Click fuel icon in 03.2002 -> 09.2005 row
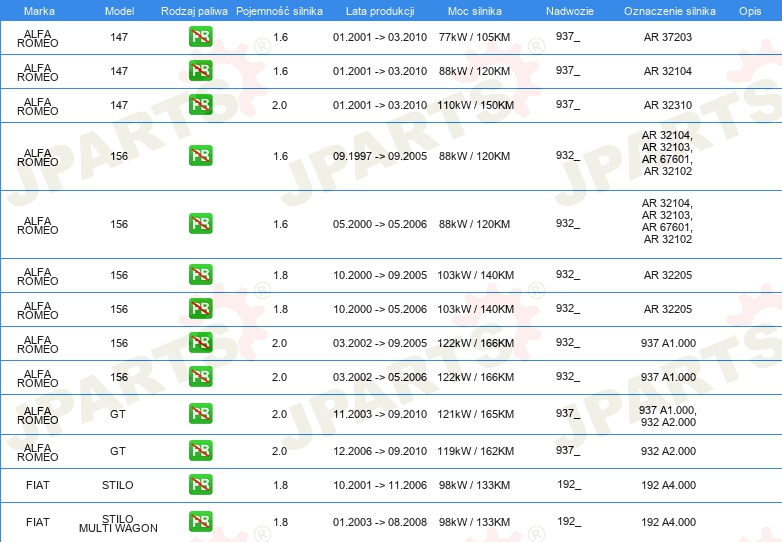This screenshot has height=542, width=782. (x=200, y=342)
